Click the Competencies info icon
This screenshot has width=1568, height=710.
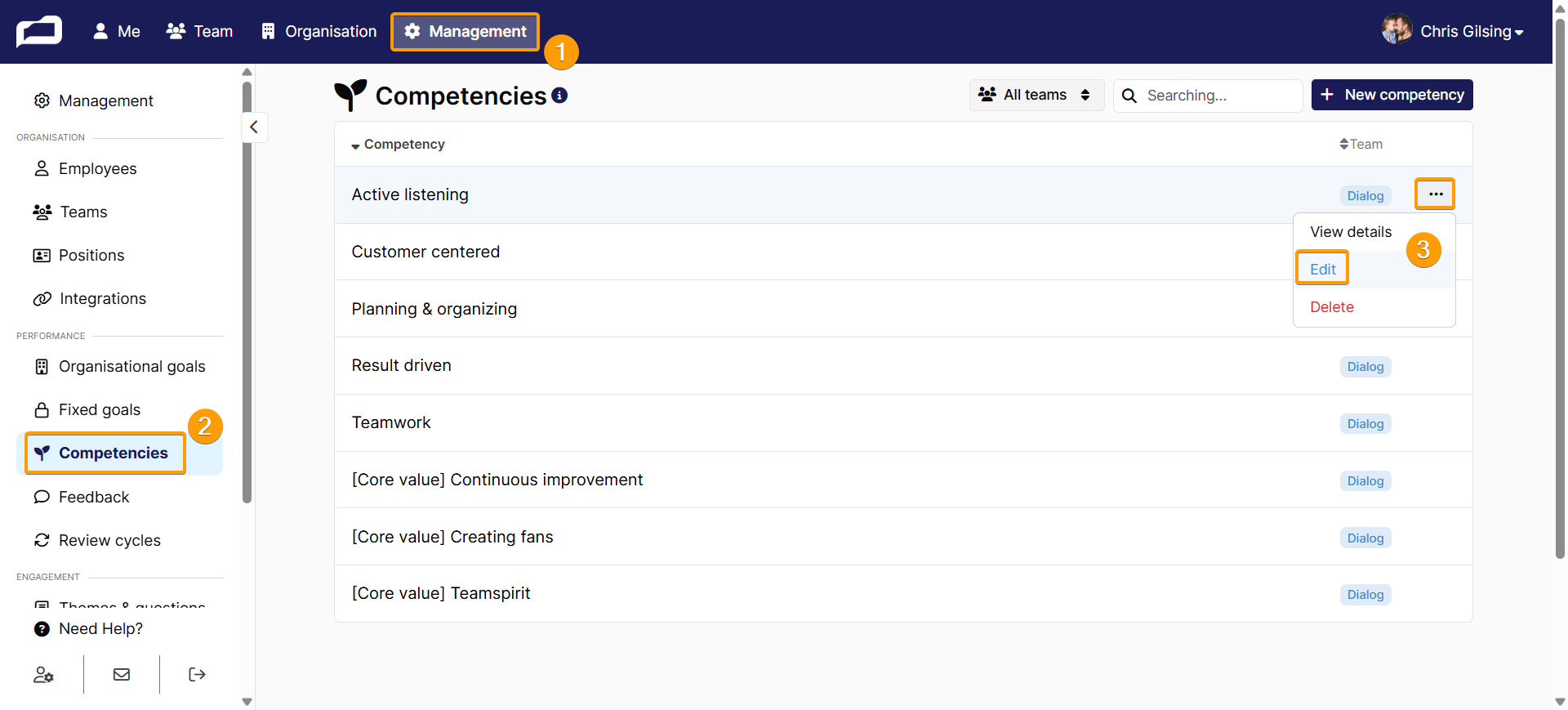click(x=559, y=95)
